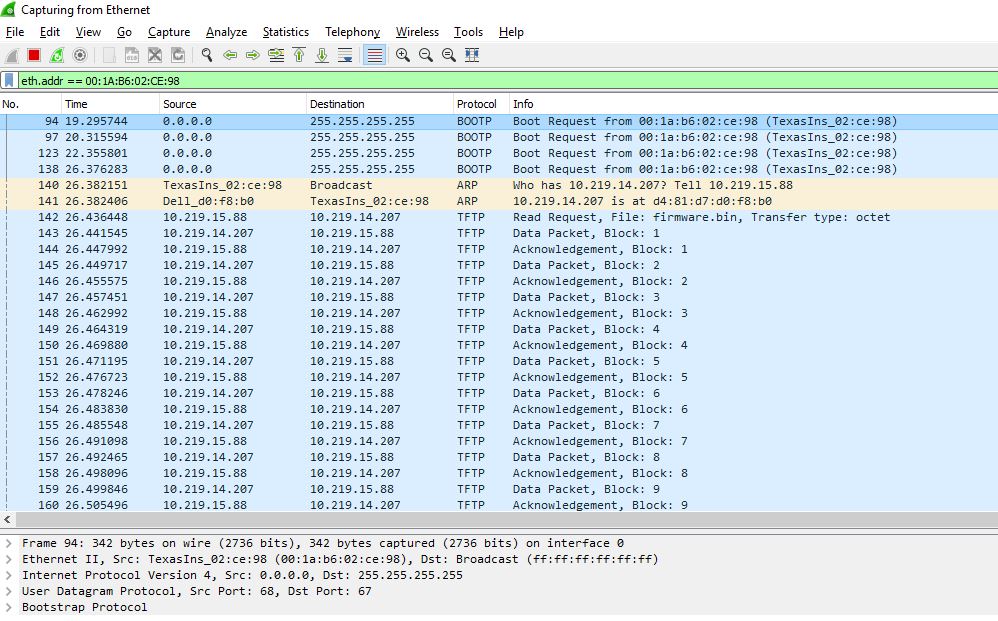Sort by Destination column header
998x621 pixels.
379,104
